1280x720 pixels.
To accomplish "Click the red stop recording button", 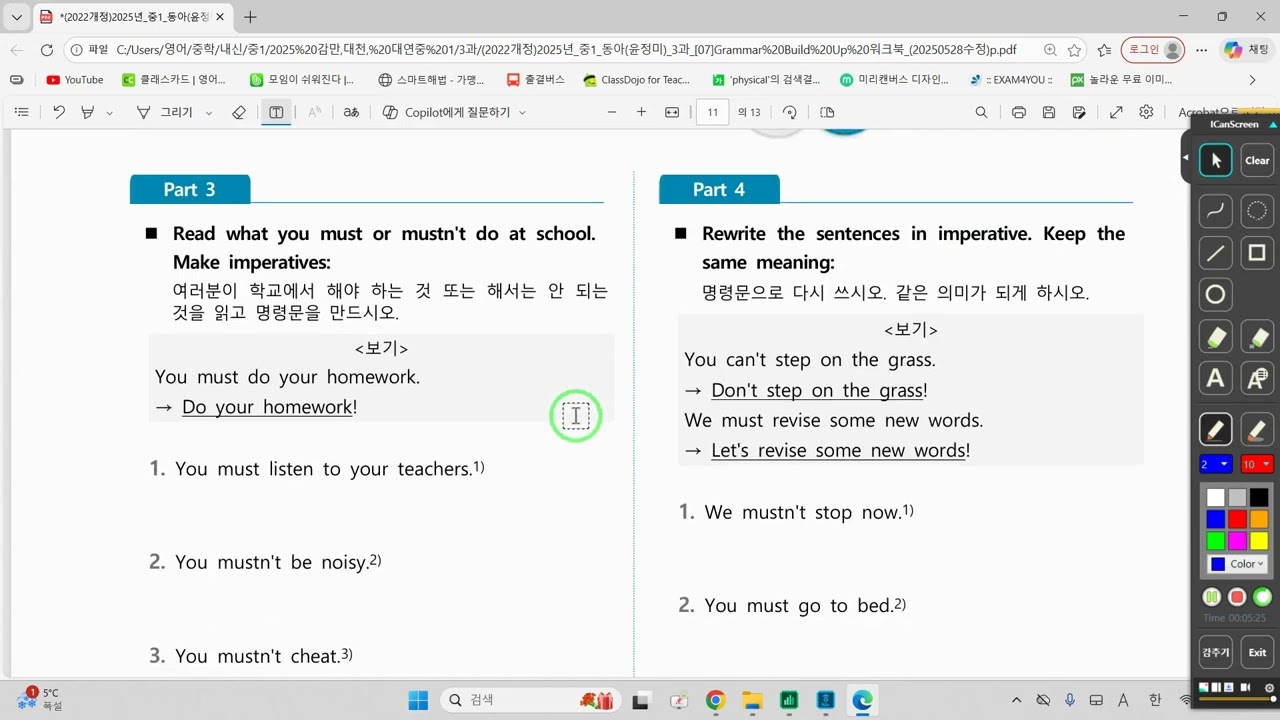I will 1237,597.
